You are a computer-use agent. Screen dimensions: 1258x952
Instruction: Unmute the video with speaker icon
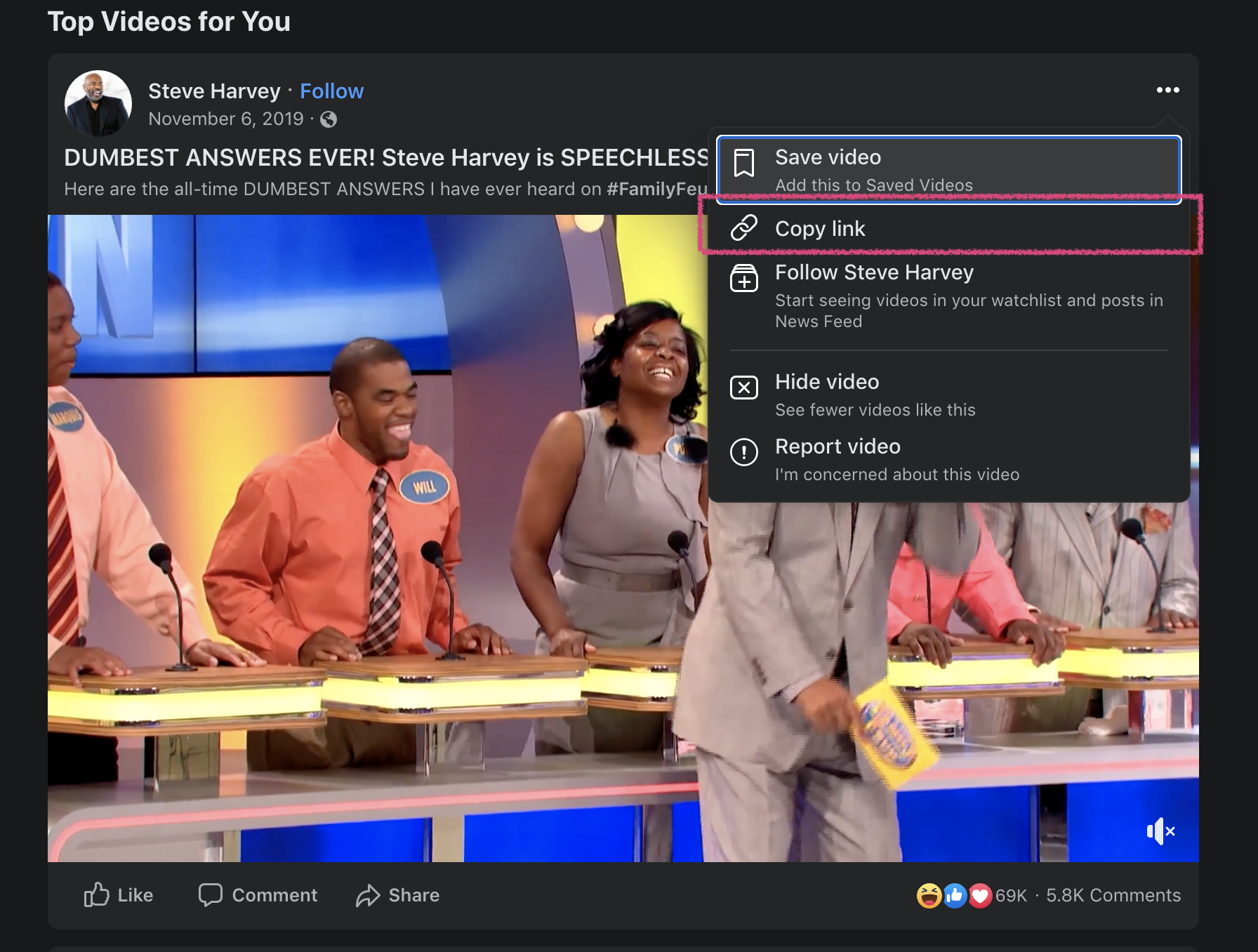click(1160, 831)
